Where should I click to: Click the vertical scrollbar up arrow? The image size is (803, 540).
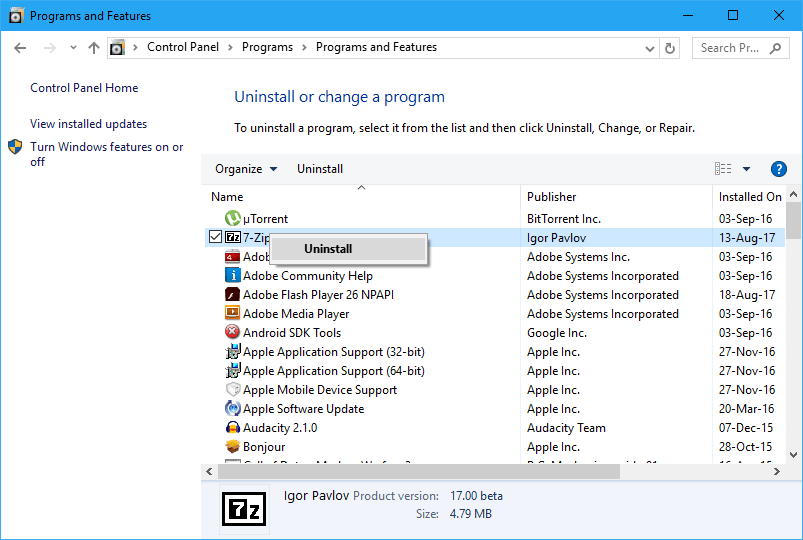[x=793, y=194]
